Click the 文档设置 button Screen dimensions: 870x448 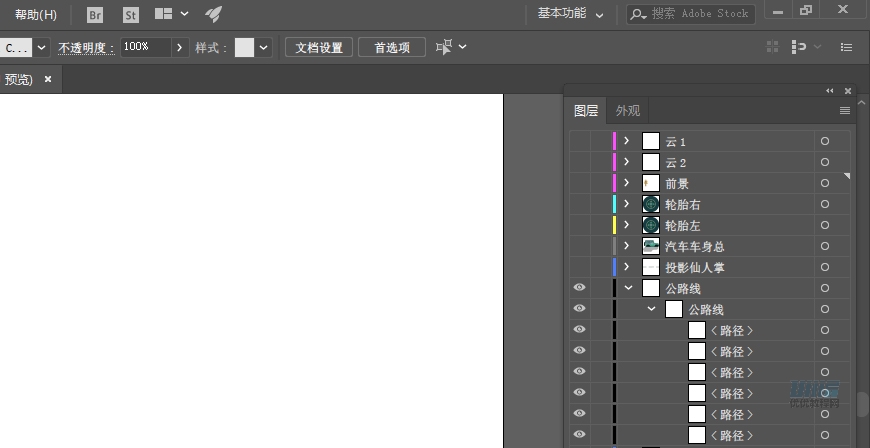click(318, 47)
